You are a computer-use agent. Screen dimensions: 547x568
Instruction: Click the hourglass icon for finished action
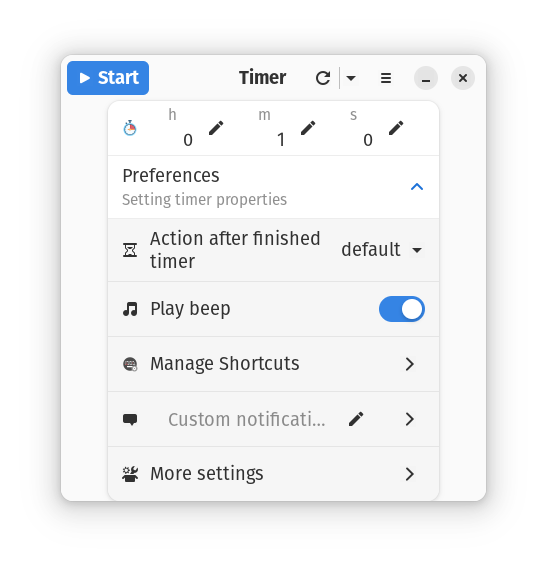[x=130, y=250]
